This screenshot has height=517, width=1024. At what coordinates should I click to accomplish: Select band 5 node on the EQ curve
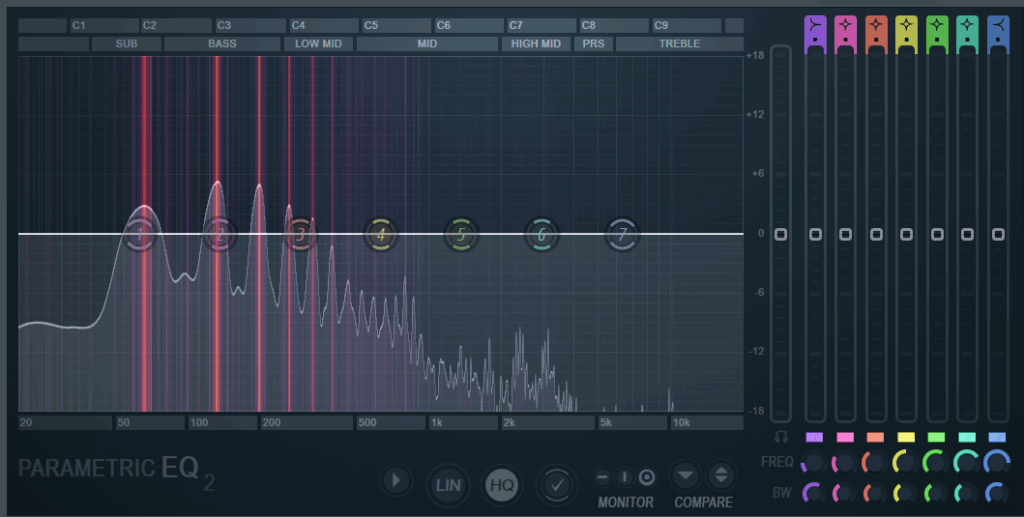pyautogui.click(x=461, y=235)
